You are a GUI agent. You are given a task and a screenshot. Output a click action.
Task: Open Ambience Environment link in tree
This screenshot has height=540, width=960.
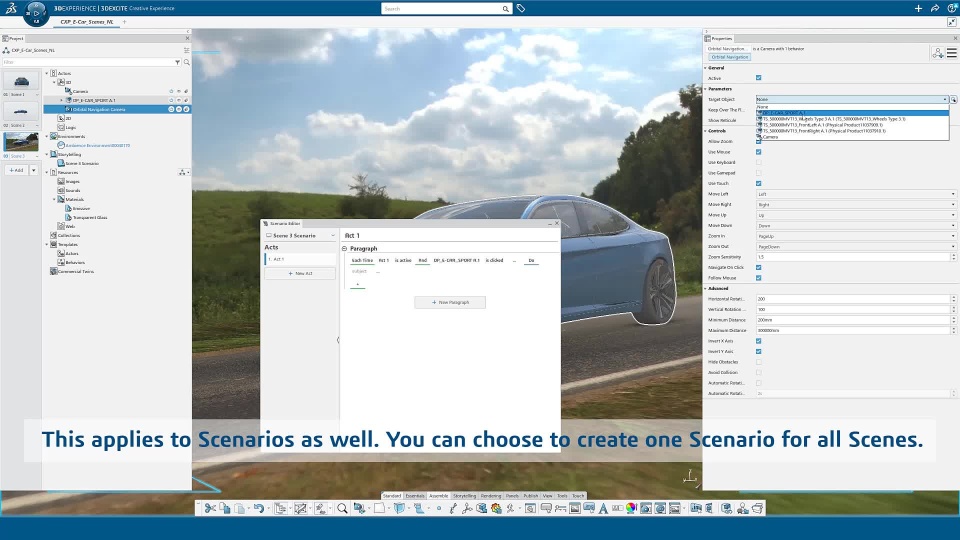pyautogui.click(x=97, y=146)
